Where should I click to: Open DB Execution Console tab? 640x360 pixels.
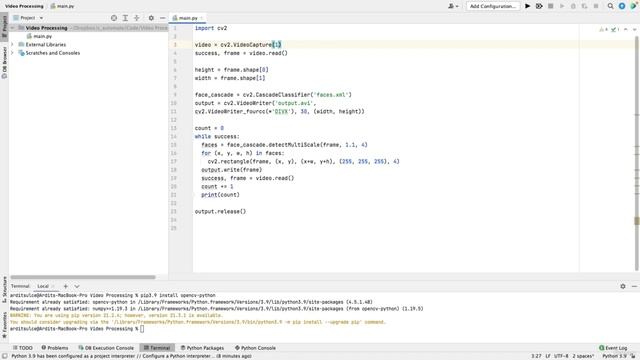coord(106,348)
